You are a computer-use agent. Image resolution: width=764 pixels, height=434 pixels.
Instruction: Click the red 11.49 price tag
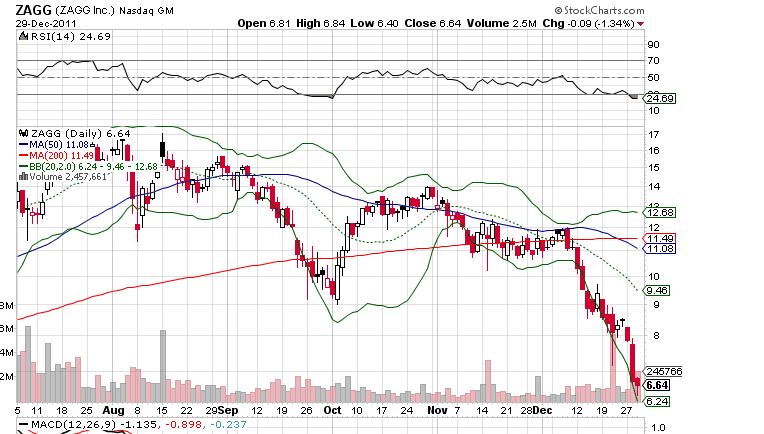click(x=660, y=238)
